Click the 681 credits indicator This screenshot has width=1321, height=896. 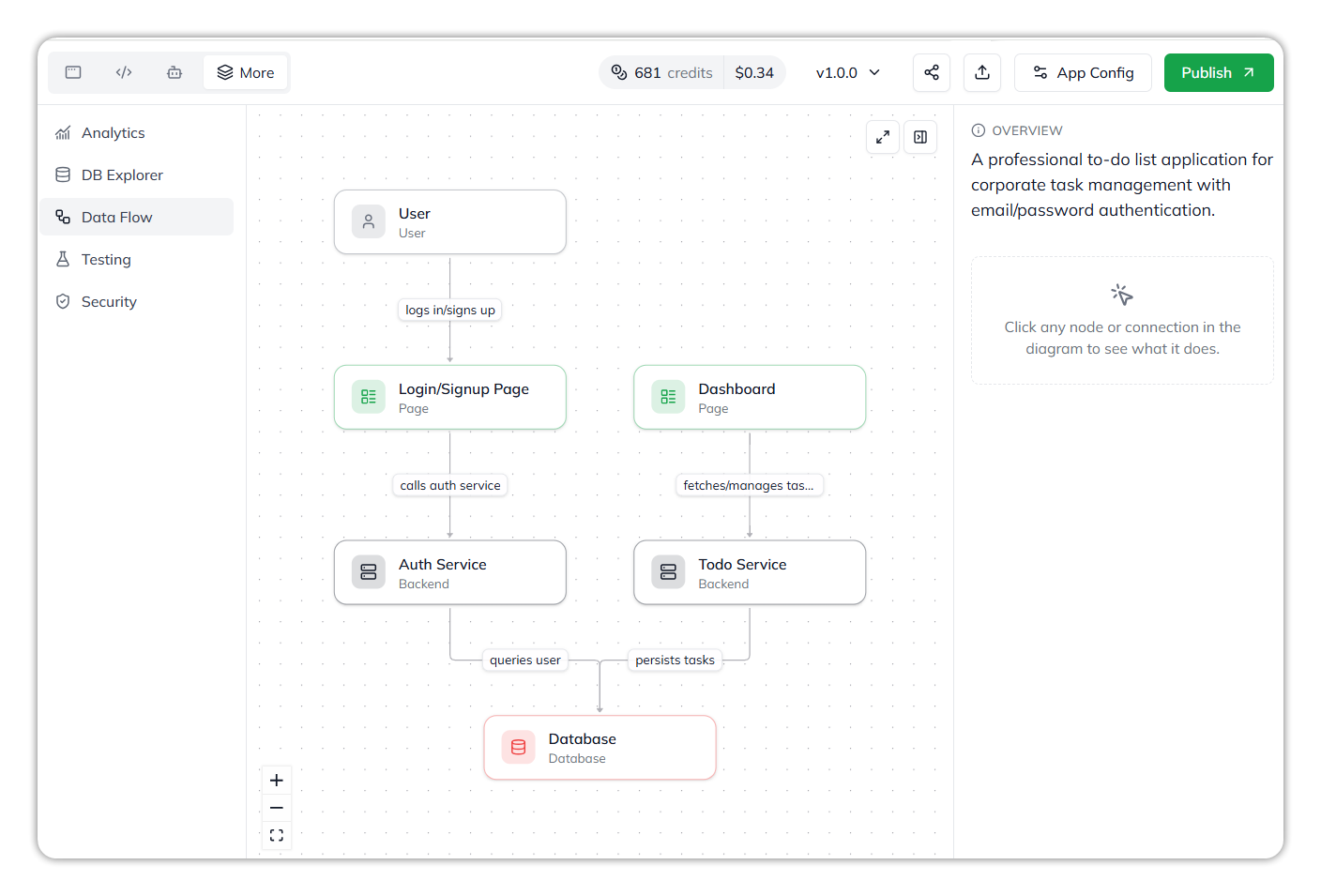coord(661,72)
